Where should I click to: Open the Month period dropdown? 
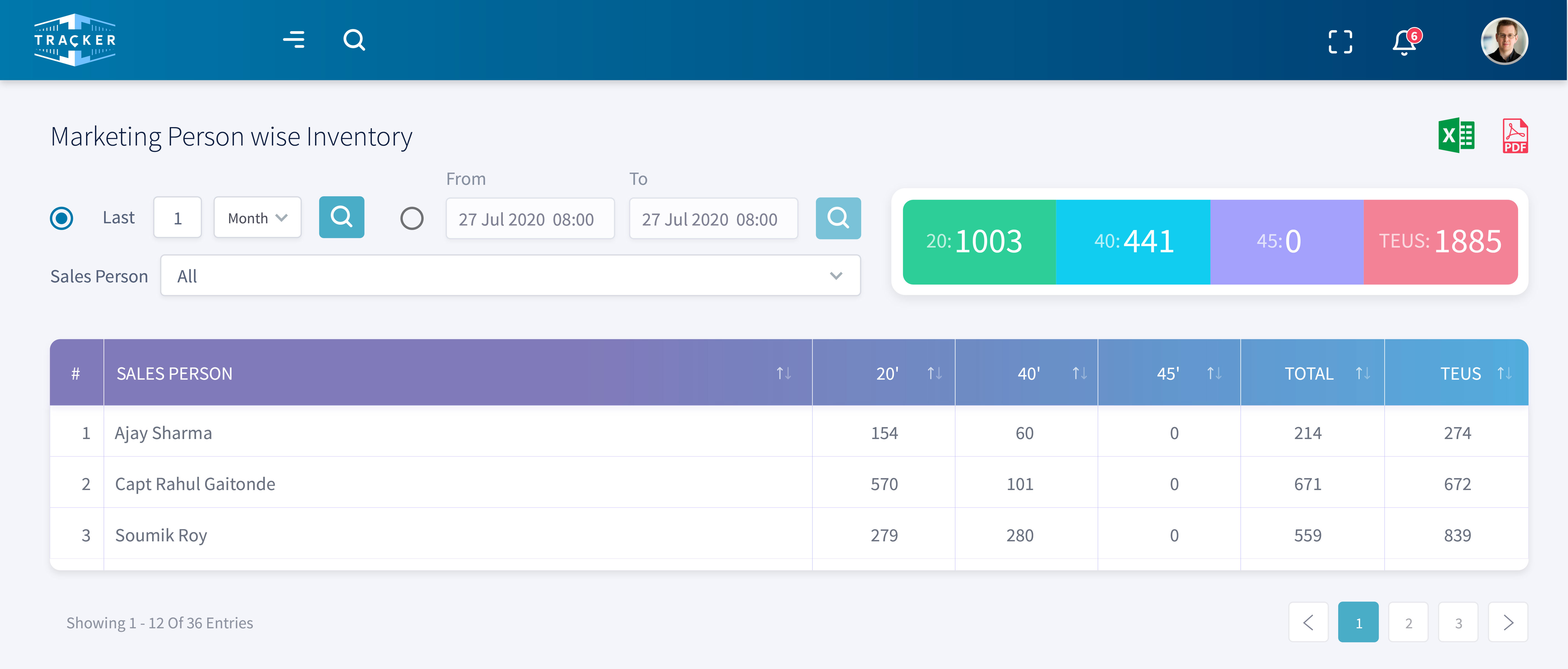(x=257, y=217)
